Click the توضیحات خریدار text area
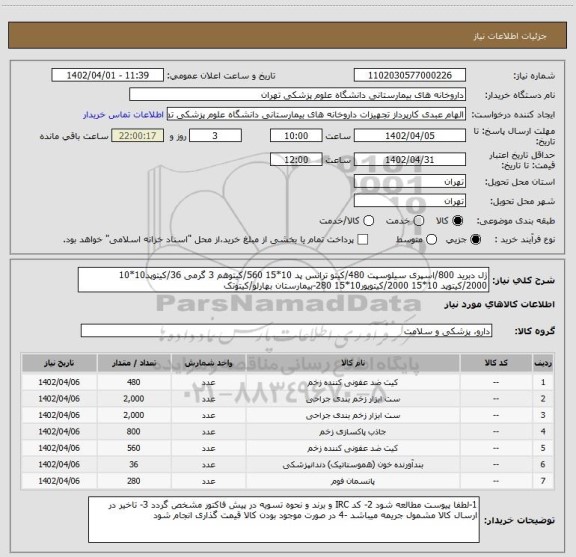 point(284,520)
